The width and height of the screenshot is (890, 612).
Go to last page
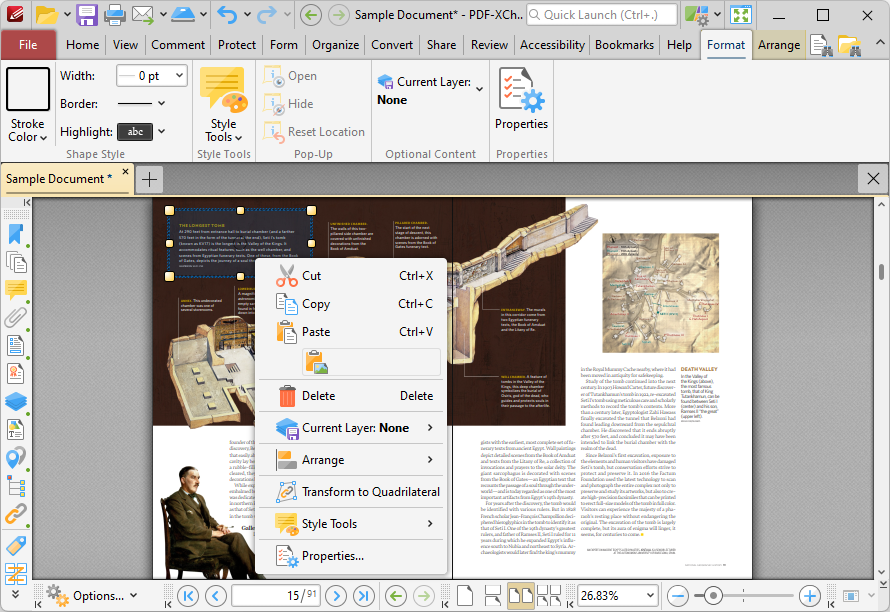(364, 596)
